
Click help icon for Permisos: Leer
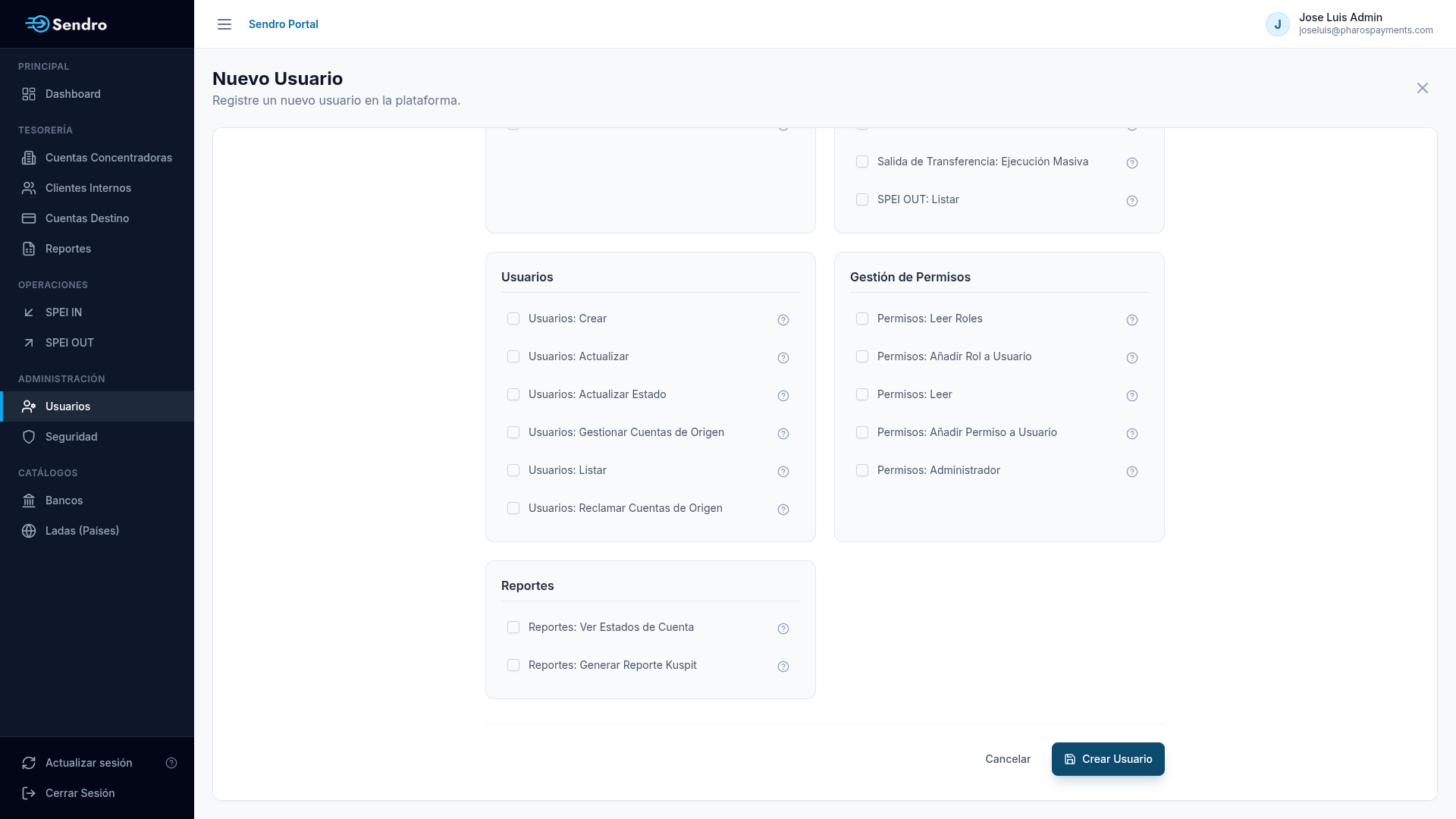1132,396
